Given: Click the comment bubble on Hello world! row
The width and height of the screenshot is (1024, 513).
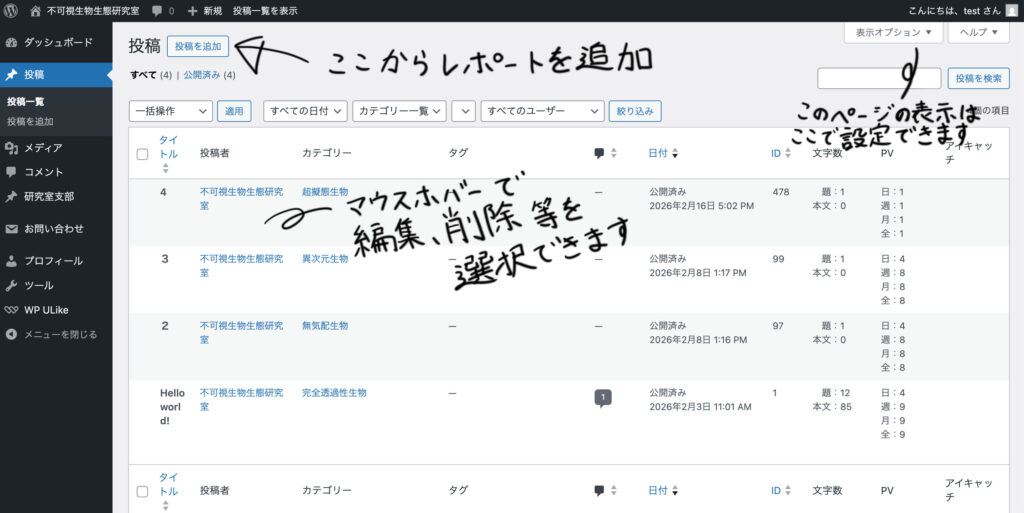Looking at the screenshot, I should coord(601,398).
